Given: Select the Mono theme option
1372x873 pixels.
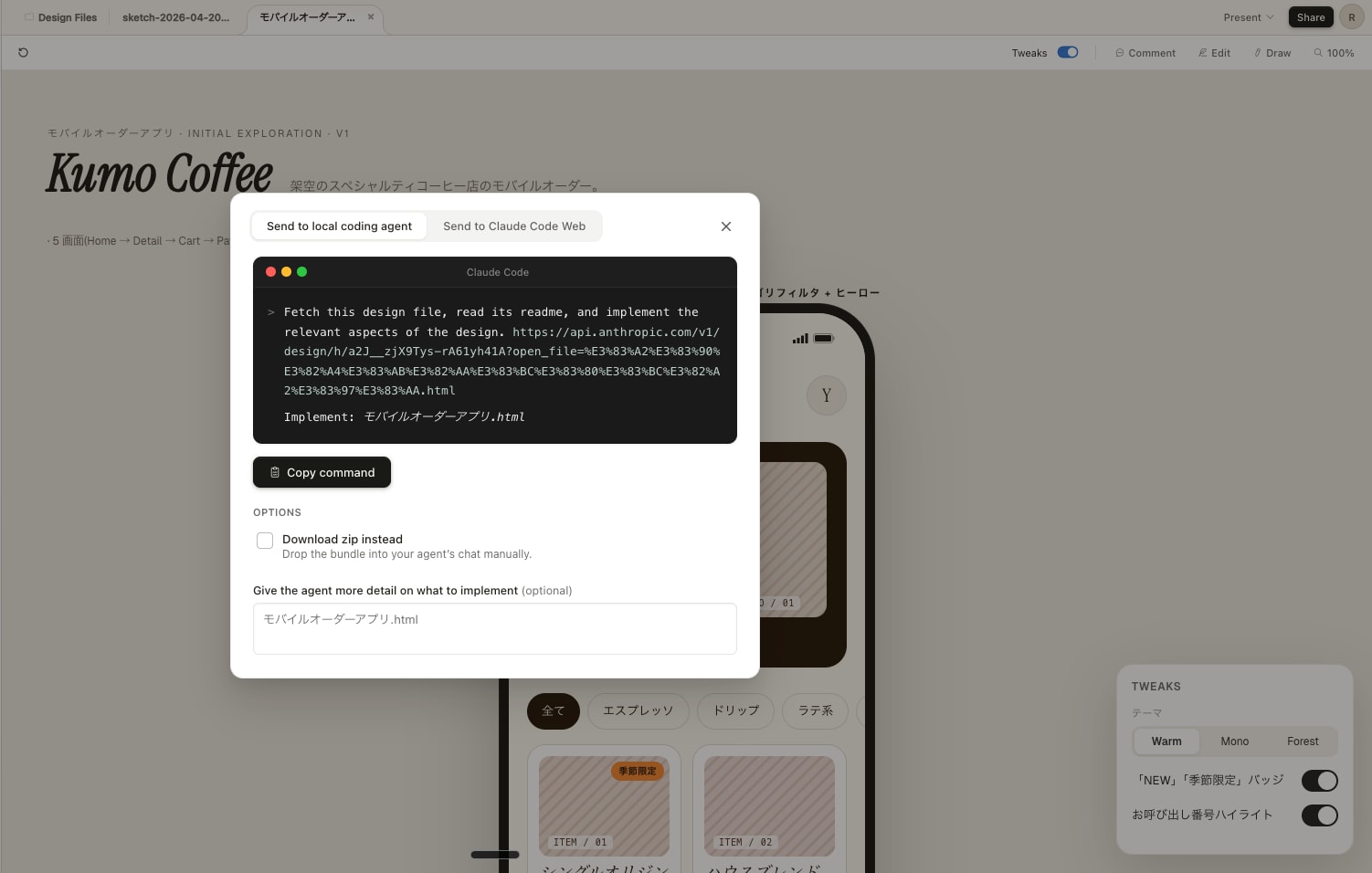Looking at the screenshot, I should click(1235, 742).
